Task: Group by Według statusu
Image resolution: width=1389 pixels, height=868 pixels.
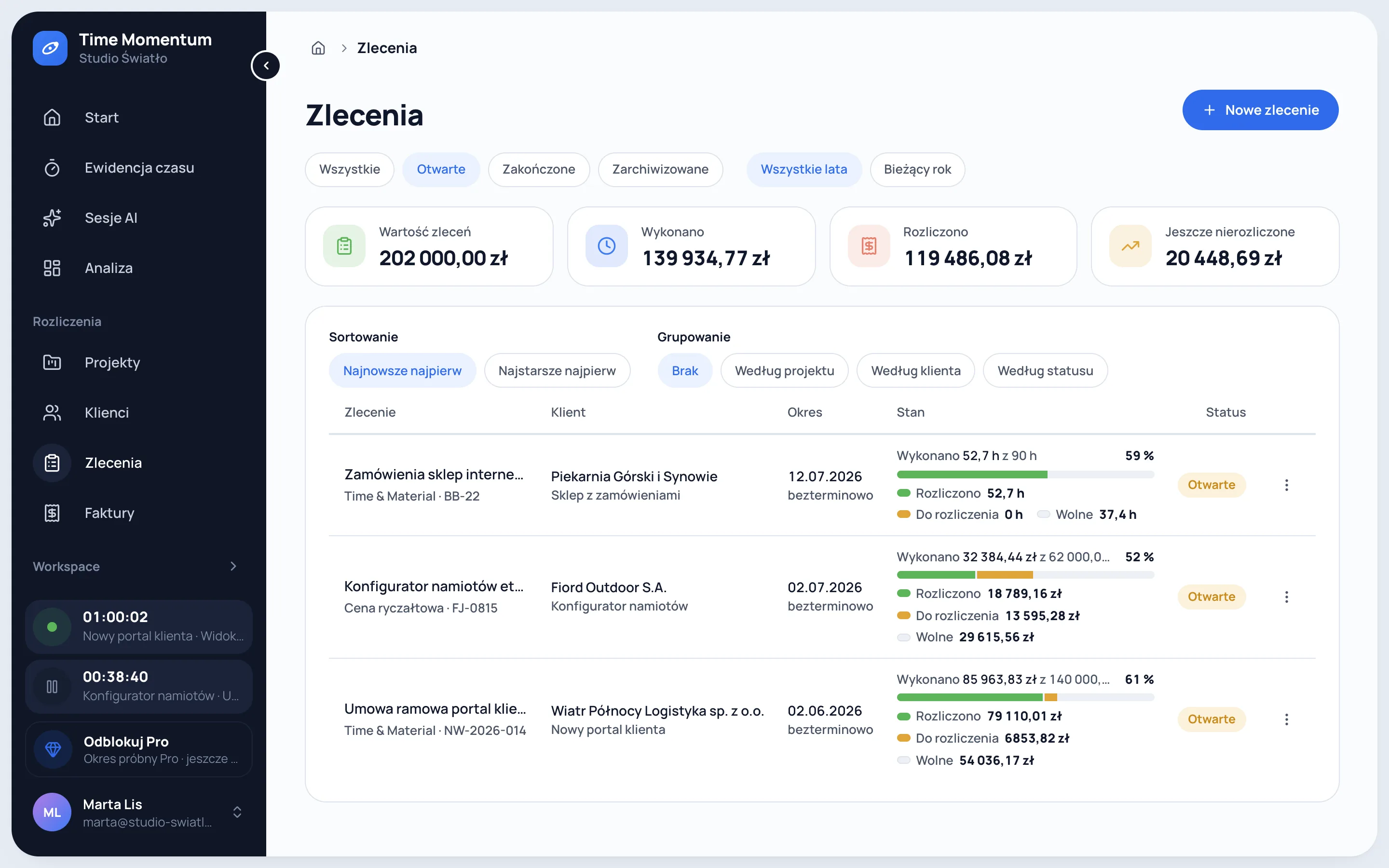Action: coord(1045,371)
